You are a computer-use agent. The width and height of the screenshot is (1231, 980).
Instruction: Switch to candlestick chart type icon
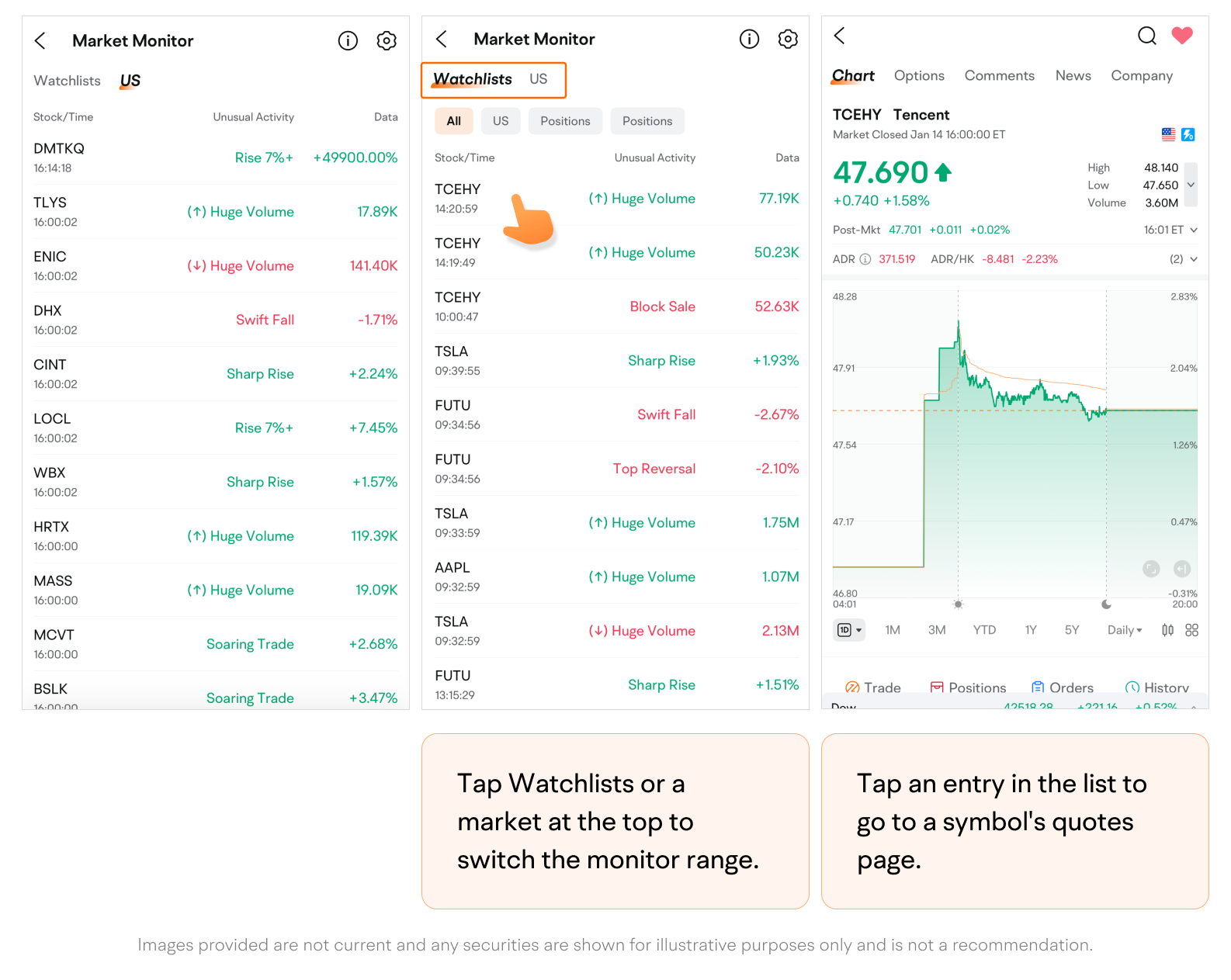pyautogui.click(x=1167, y=630)
